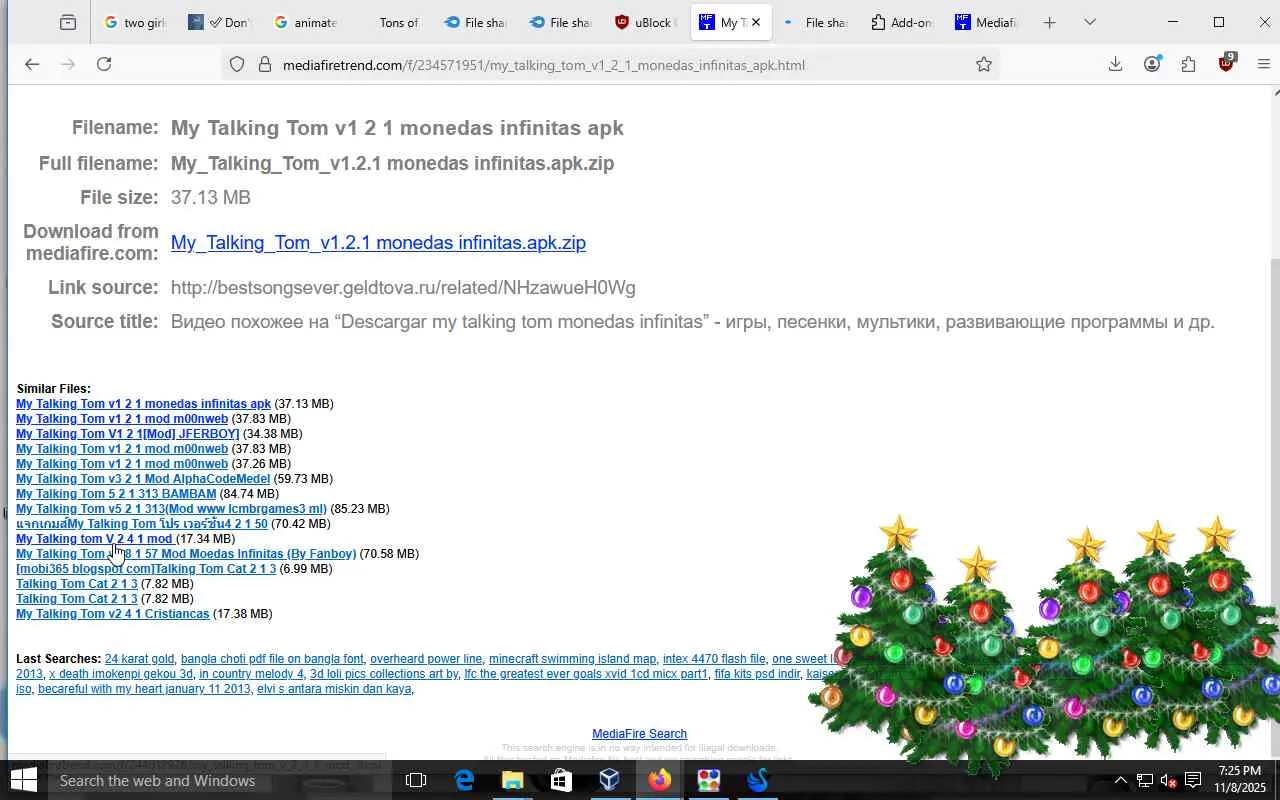The image size is (1280, 800).
Task: Open the '24 karat gold' last search
Action: (x=139, y=659)
